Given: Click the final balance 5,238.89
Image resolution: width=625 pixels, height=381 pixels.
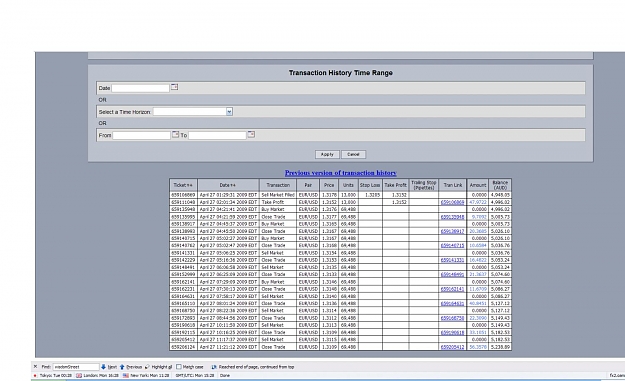Looking at the screenshot, I should [500, 347].
